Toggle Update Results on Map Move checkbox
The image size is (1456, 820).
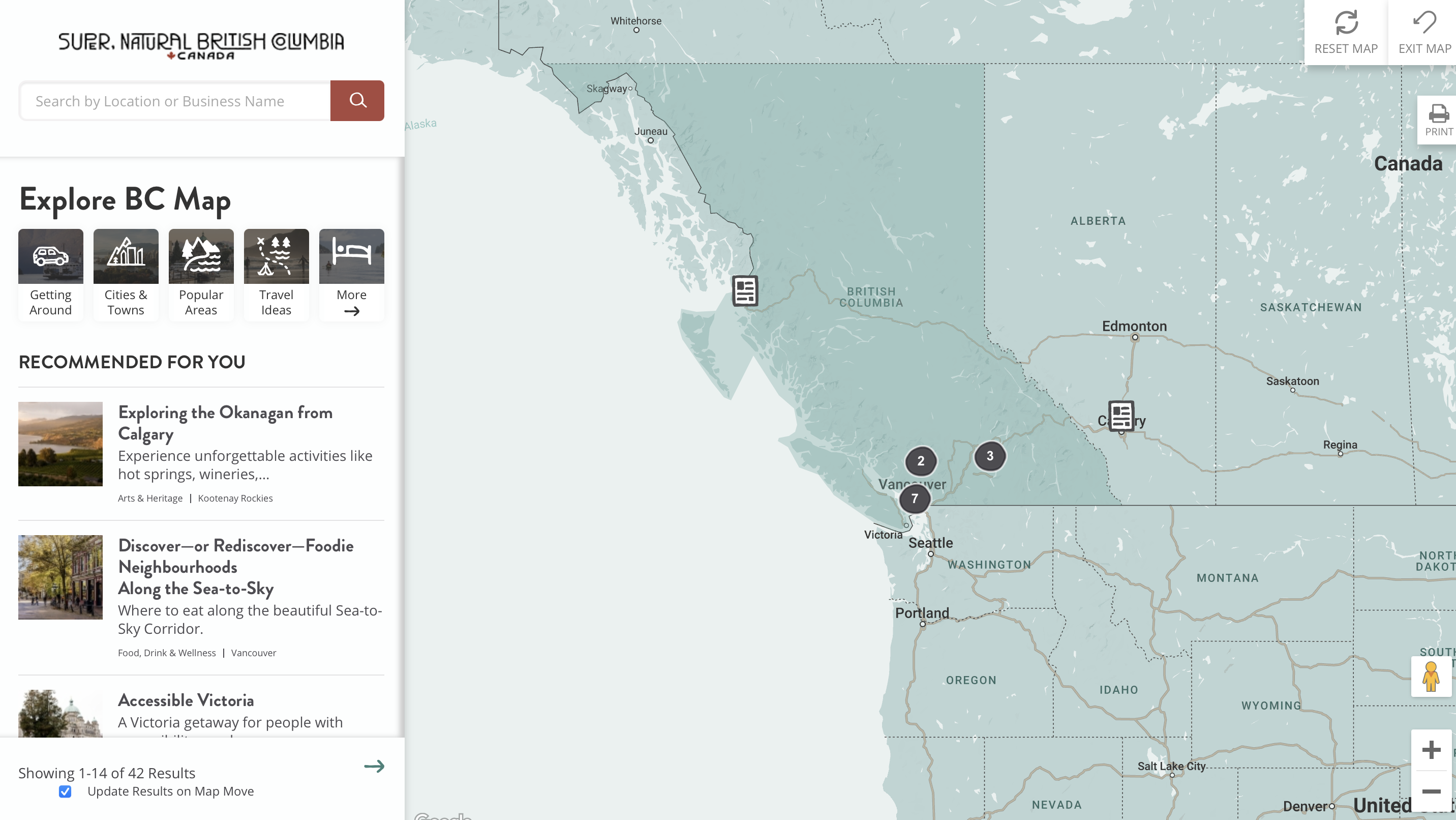[65, 791]
